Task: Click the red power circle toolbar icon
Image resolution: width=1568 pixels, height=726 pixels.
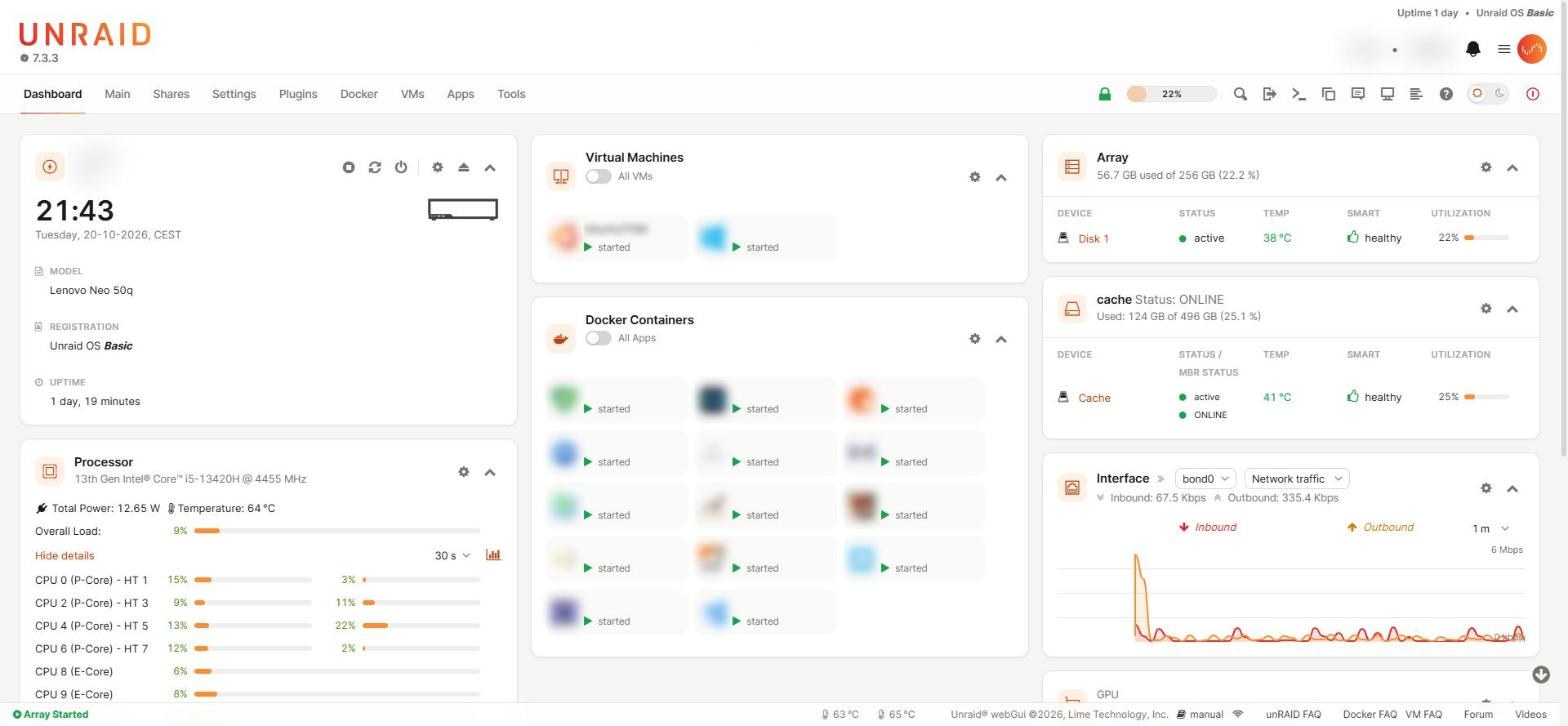Action: [1532, 94]
